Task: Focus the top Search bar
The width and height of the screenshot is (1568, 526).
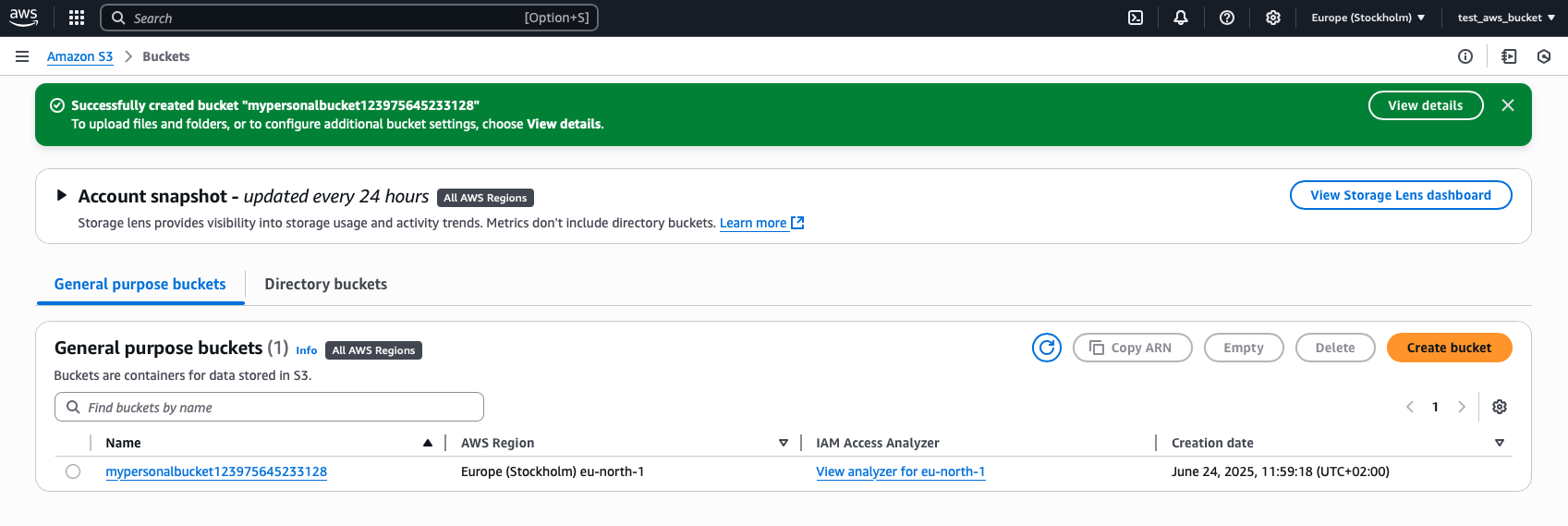Action: point(349,18)
